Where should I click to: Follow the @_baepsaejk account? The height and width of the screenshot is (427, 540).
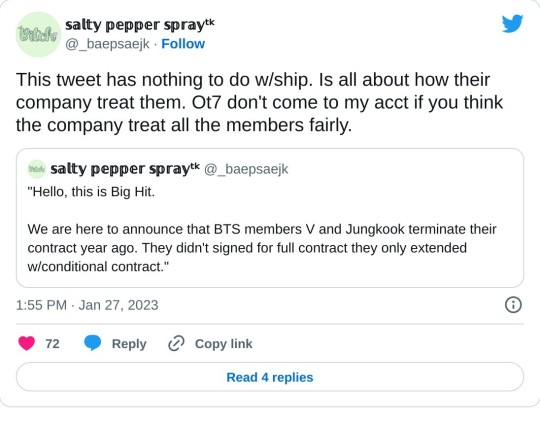(x=183, y=44)
